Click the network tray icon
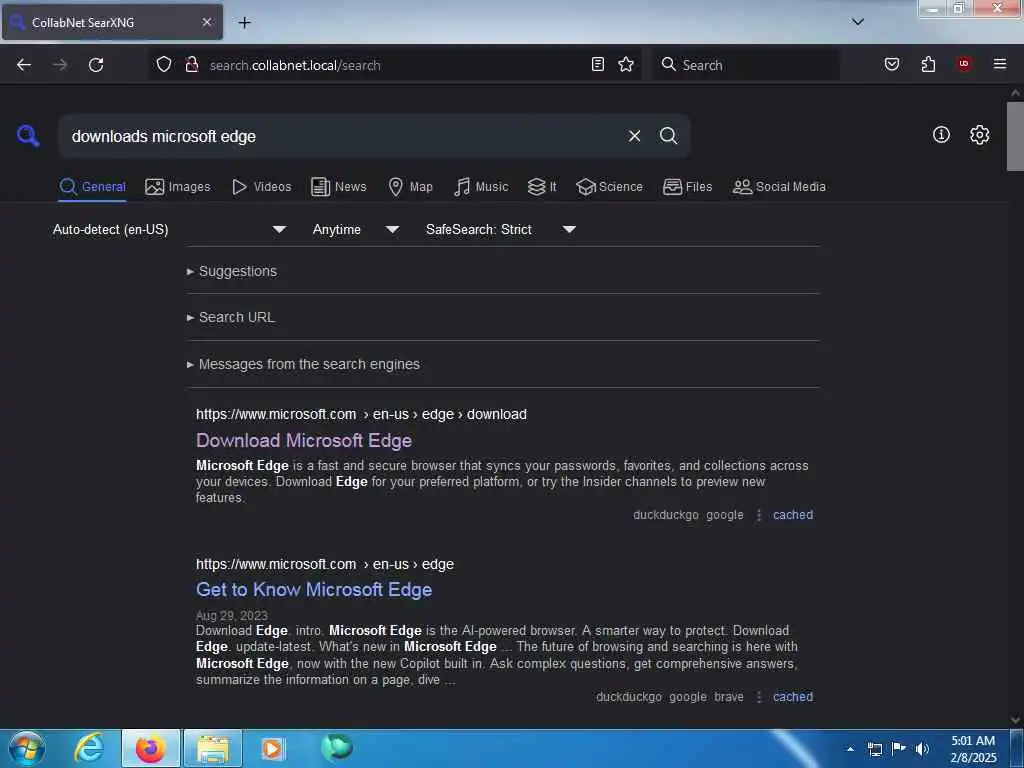1024x768 pixels. pyautogui.click(x=874, y=749)
